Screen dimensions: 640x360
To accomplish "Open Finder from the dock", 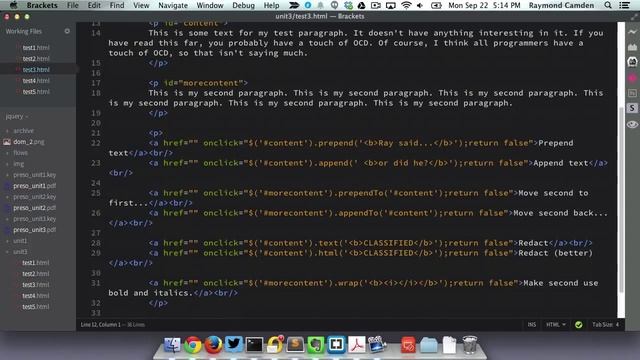I will (172, 345).
